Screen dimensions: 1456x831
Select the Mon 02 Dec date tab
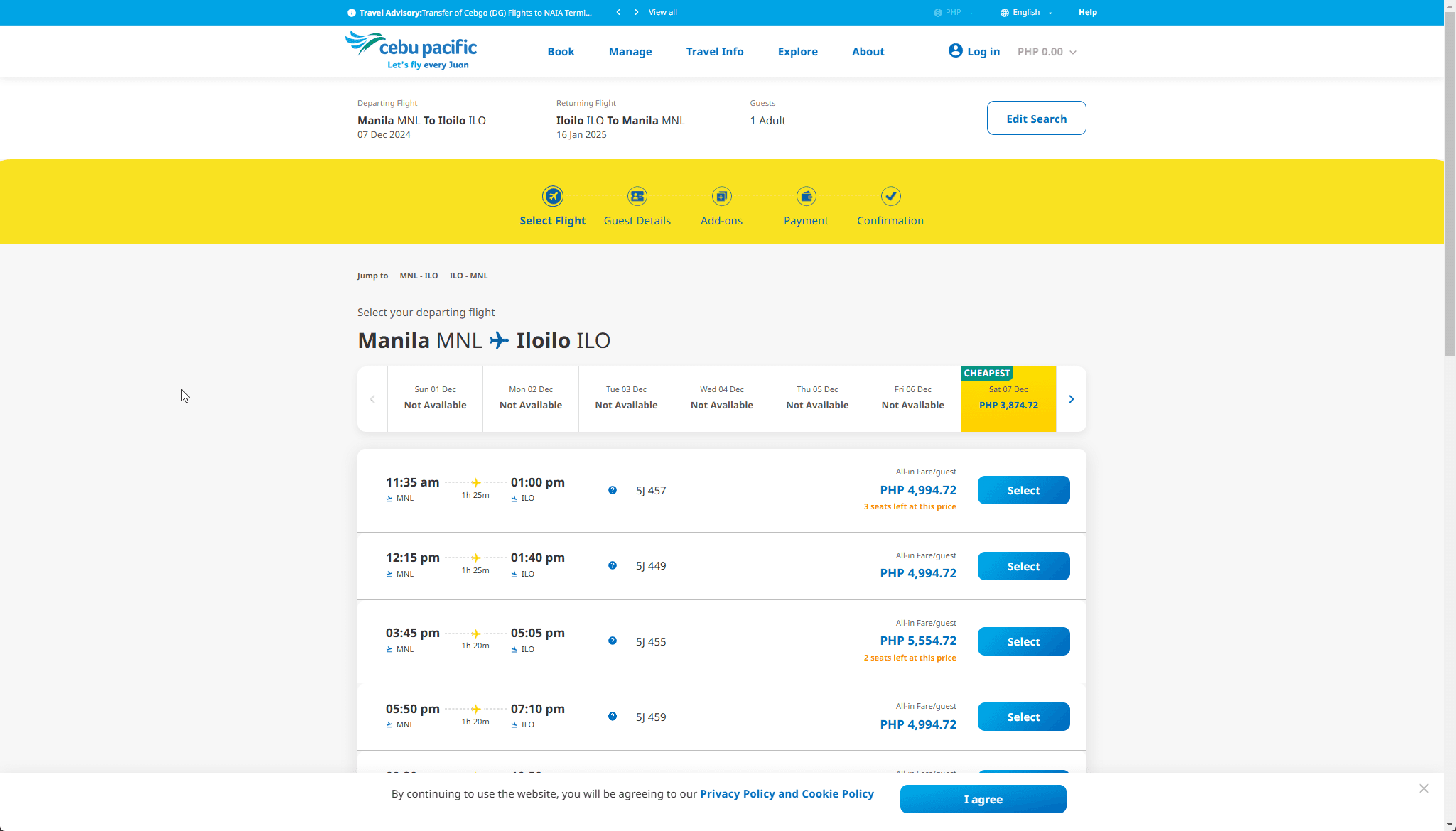(531, 399)
